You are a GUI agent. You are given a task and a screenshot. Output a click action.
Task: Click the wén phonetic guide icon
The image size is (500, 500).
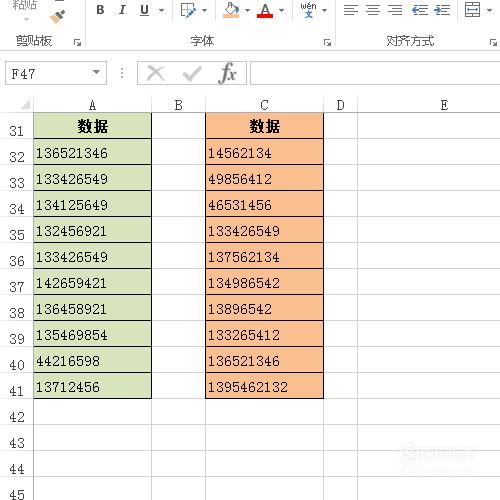308,10
